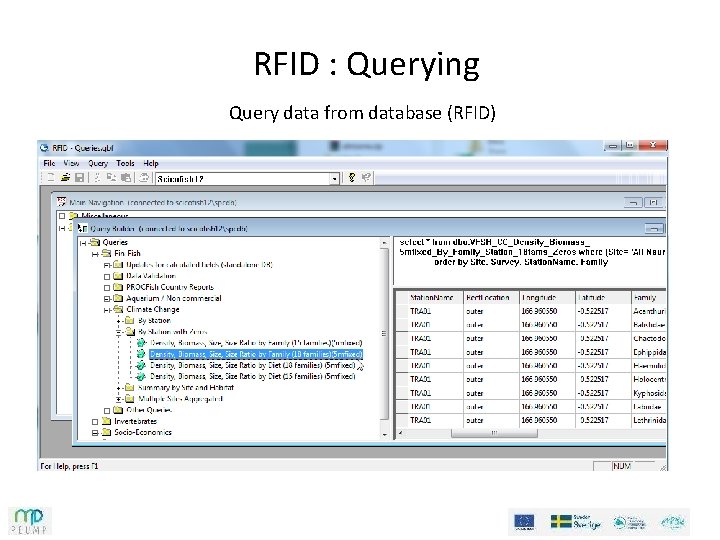Screen dimensions: 720x540
Task: Click the Family column header
Action: pyautogui.click(x=648, y=298)
